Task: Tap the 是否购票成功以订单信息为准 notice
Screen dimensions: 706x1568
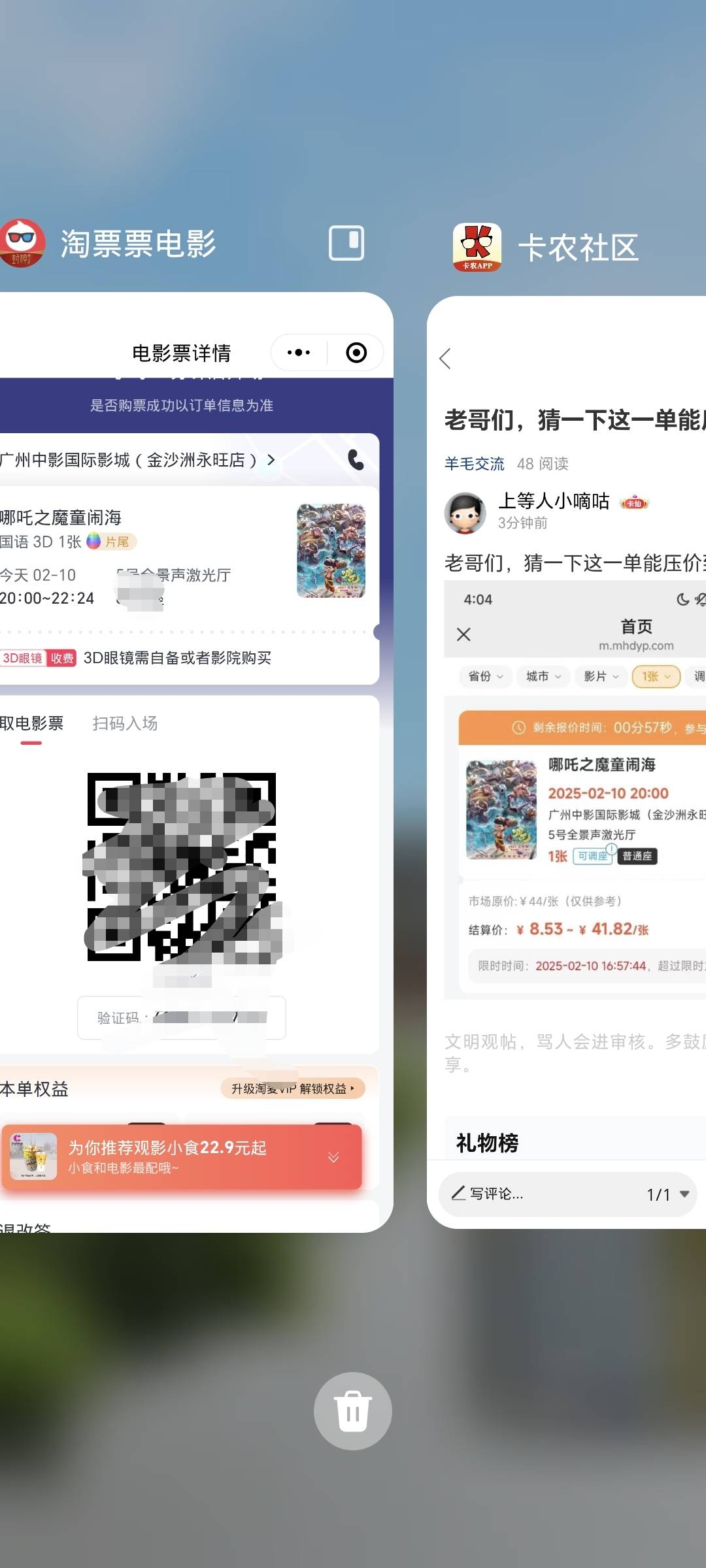Action: [x=182, y=406]
